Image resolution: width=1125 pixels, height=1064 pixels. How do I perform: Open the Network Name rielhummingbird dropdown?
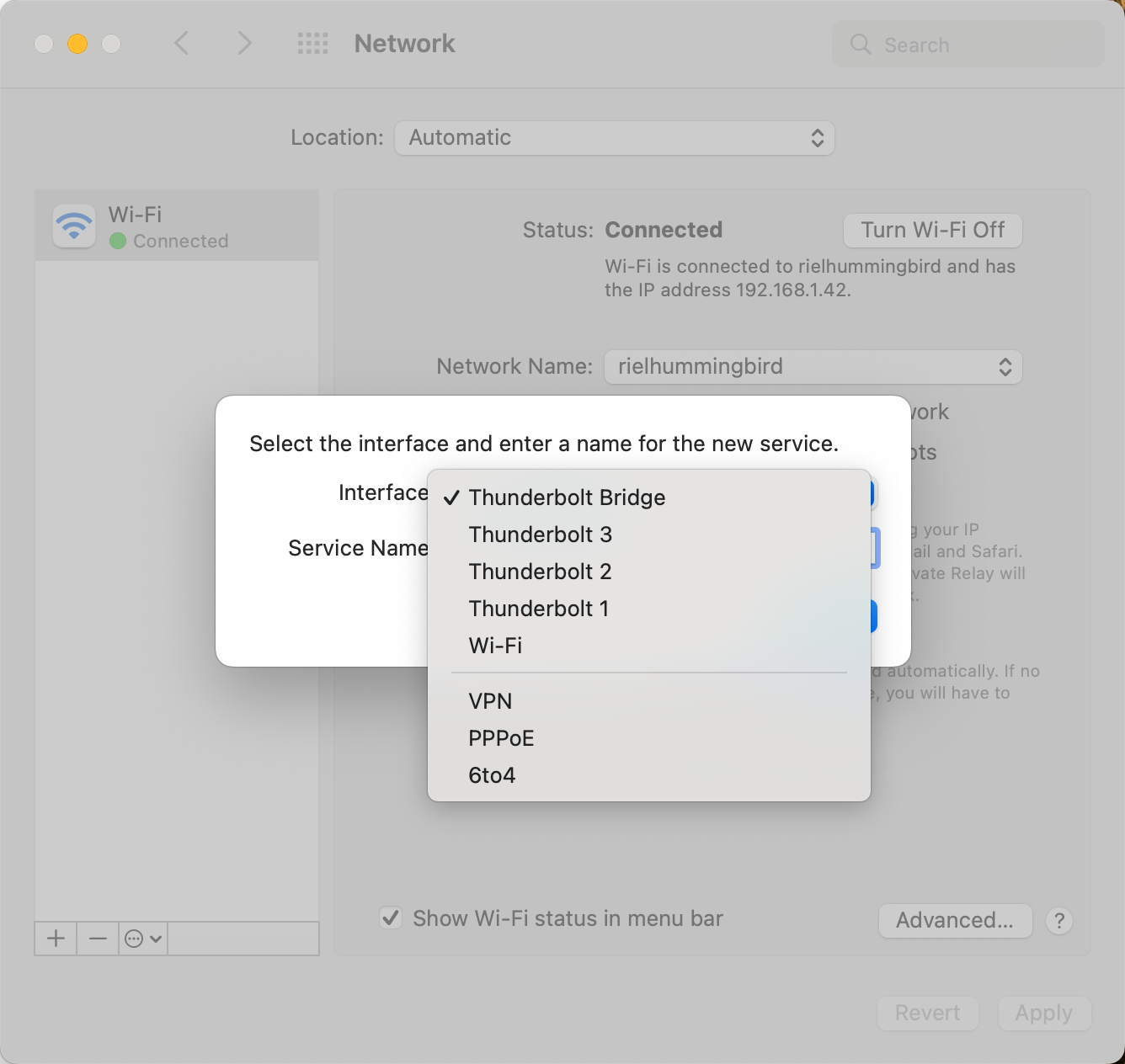coord(813,367)
